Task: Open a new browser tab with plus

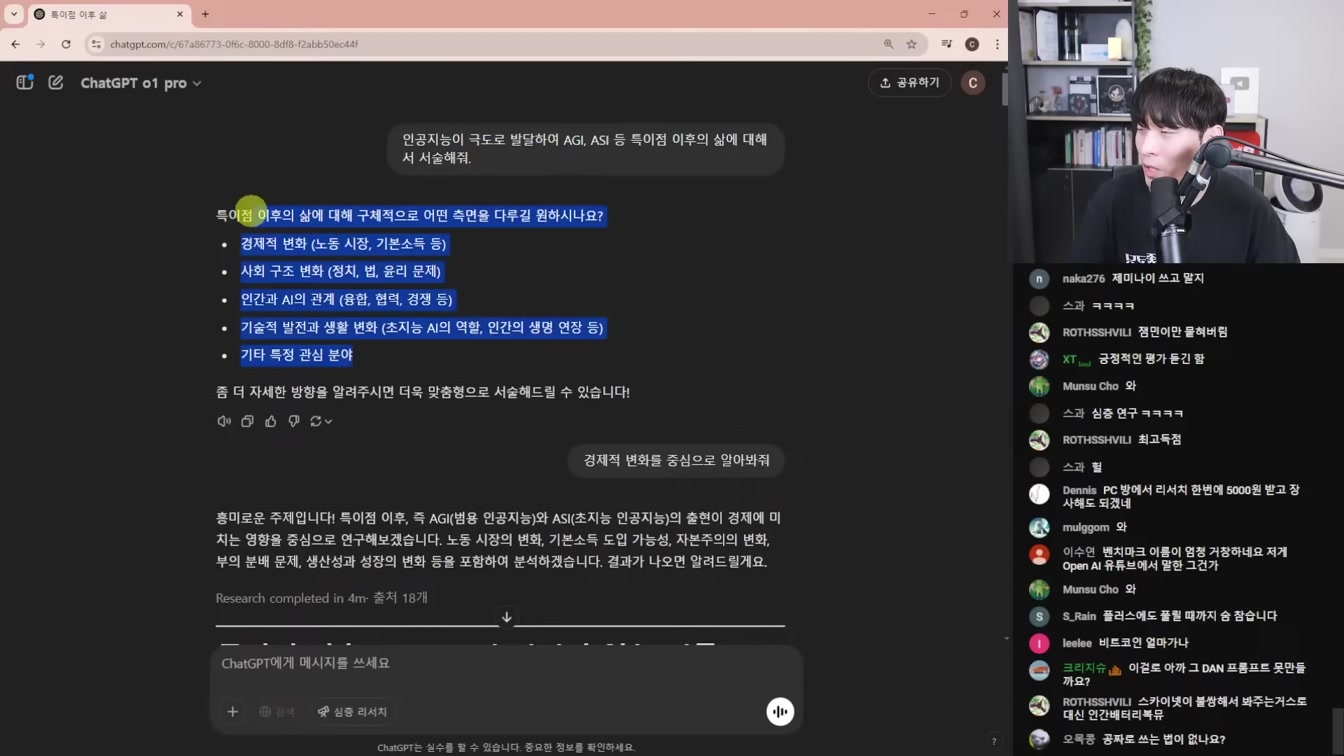Action: click(x=205, y=14)
